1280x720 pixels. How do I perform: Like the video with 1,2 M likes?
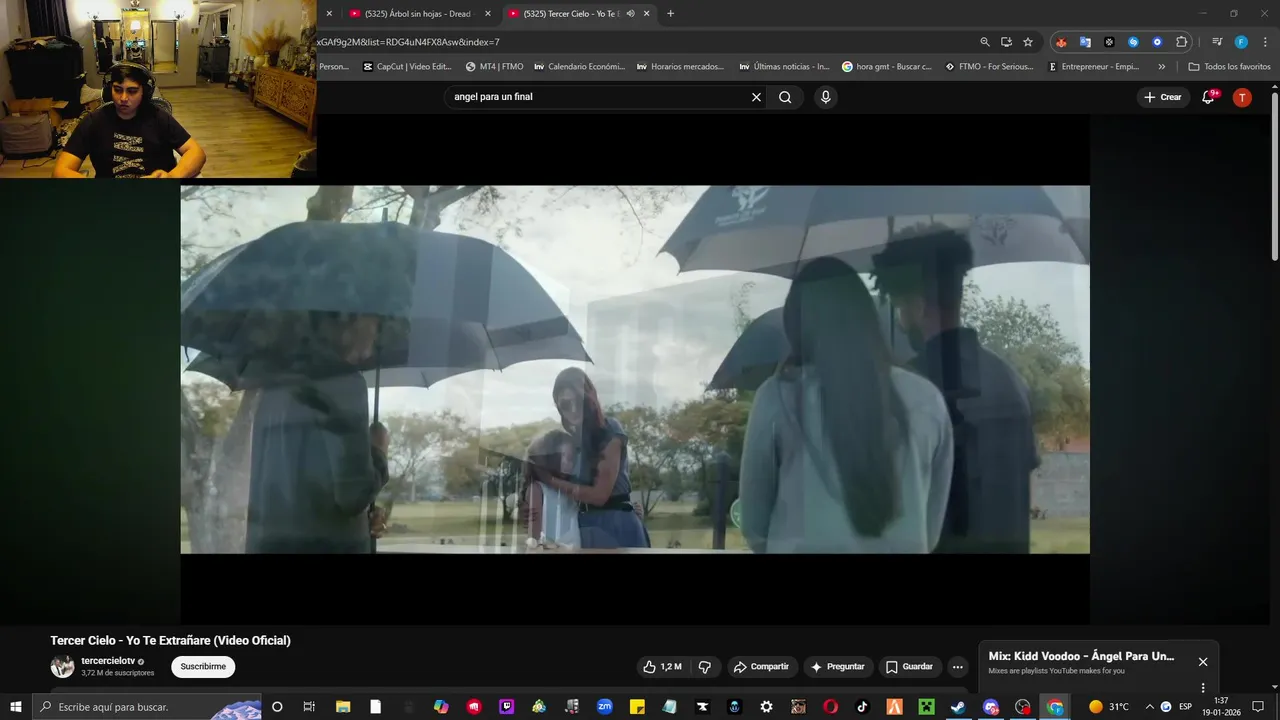pos(662,667)
